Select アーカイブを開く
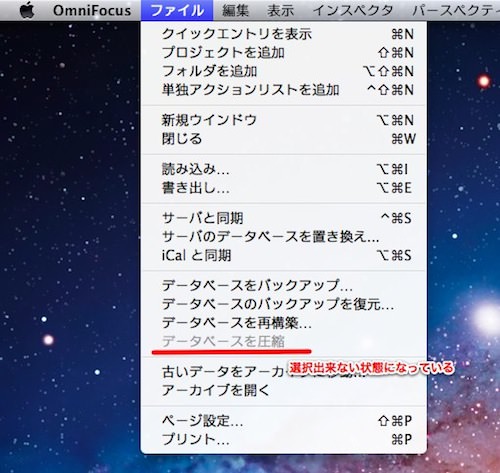This screenshot has height=473, width=500. pyautogui.click(x=284, y=390)
